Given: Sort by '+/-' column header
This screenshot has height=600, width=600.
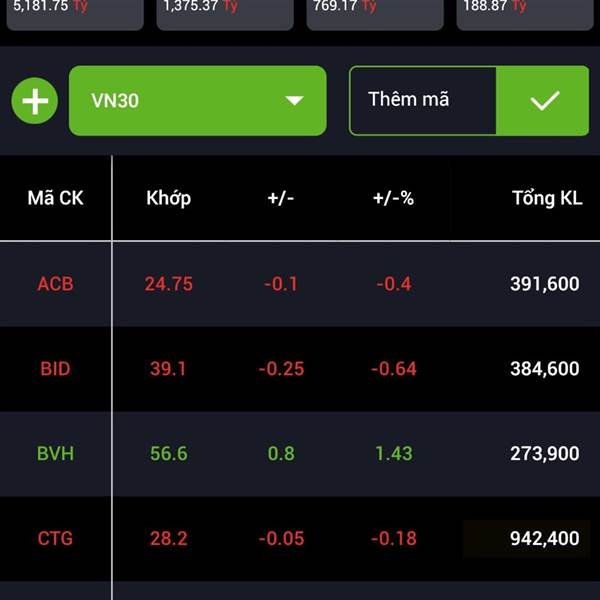Looking at the screenshot, I should [281, 198].
